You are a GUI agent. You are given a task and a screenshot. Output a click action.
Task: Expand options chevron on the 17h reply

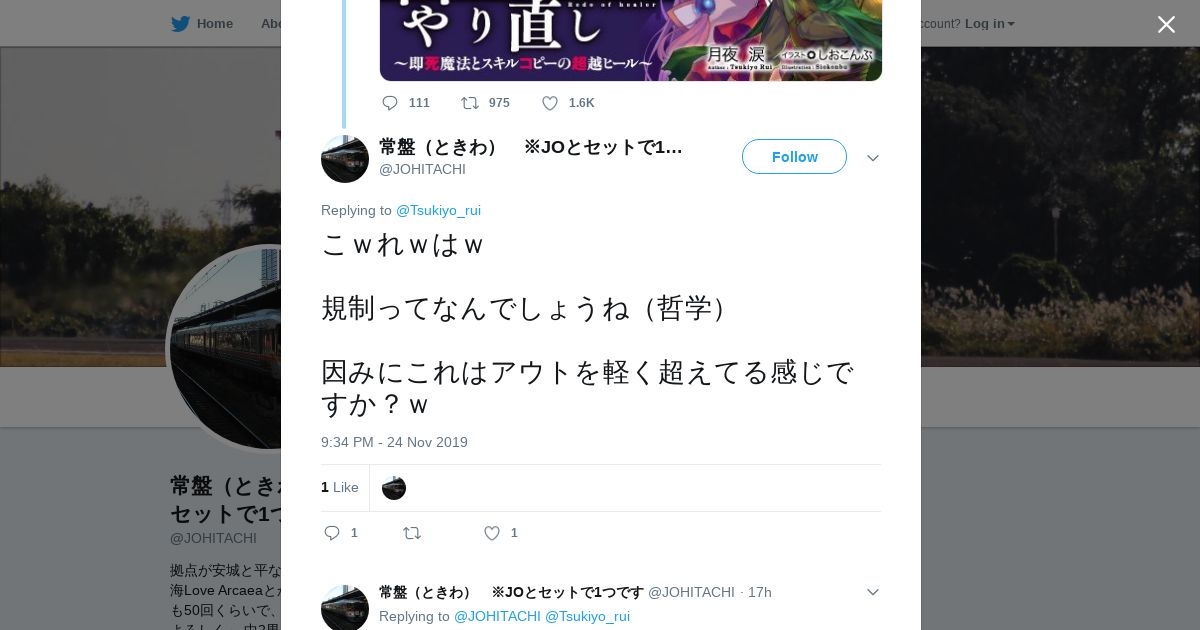tap(873, 592)
